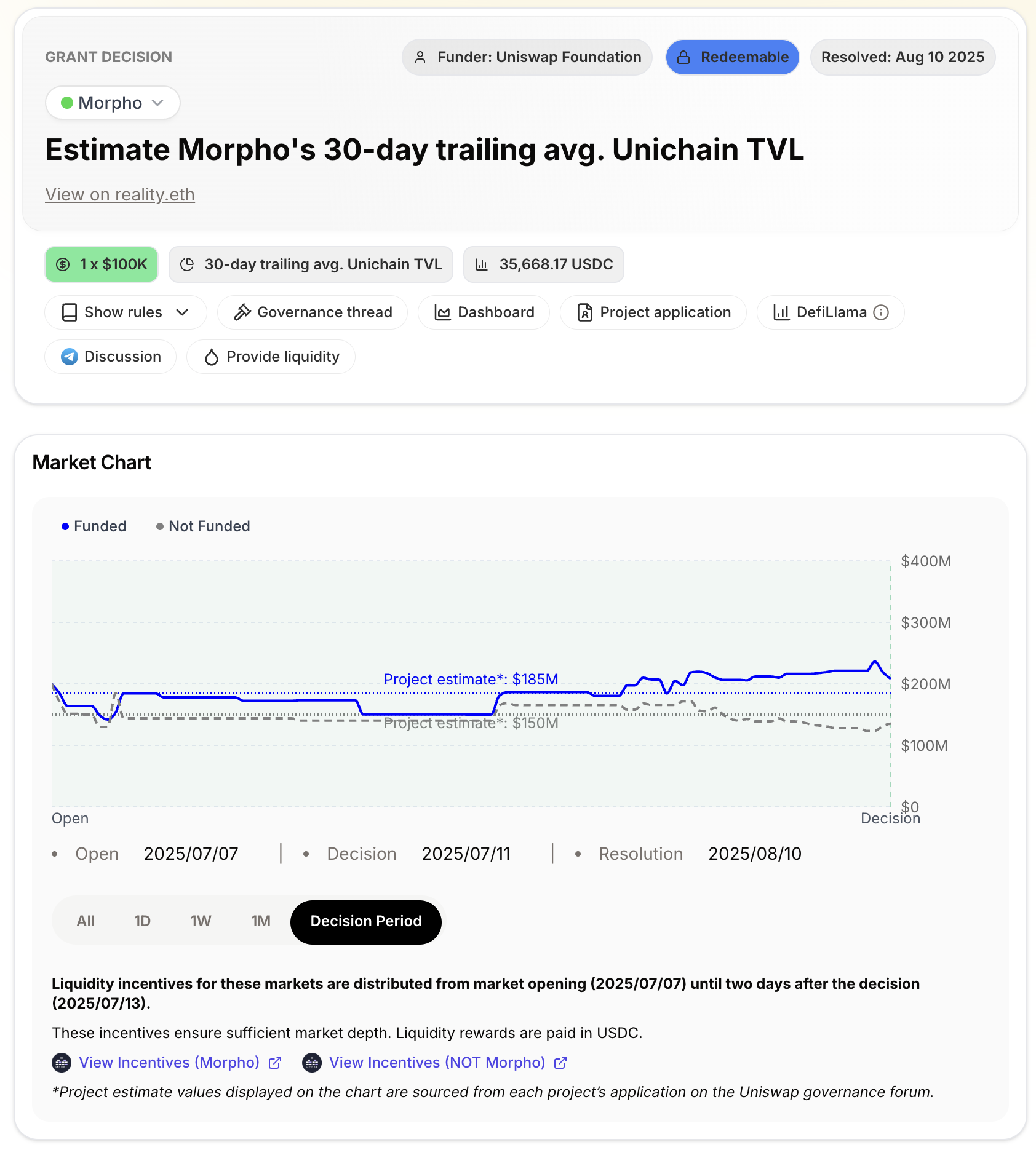
Task: Switch chart range to 1W
Action: click(x=201, y=921)
